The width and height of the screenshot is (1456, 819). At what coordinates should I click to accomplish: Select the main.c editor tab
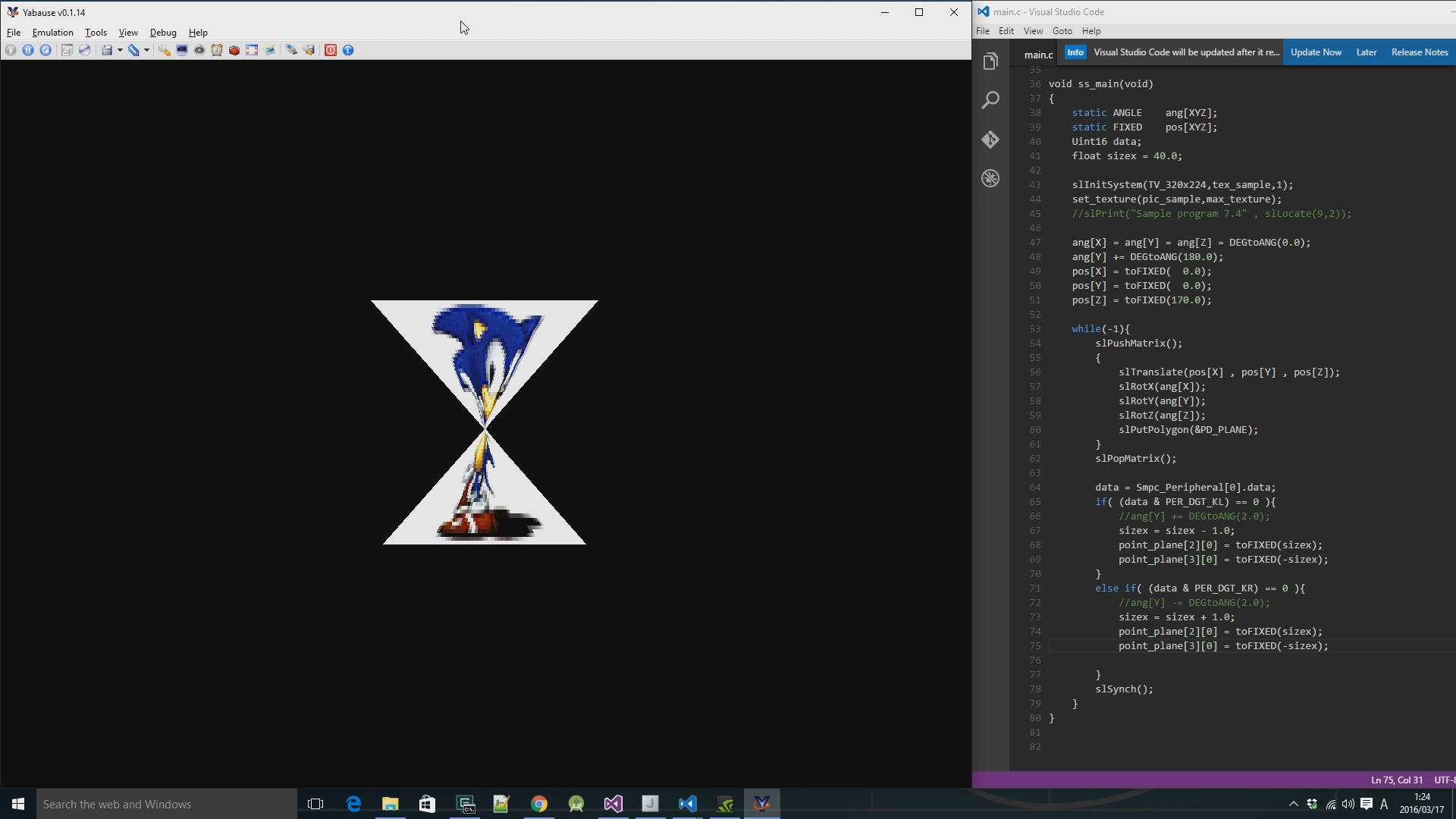[1038, 55]
